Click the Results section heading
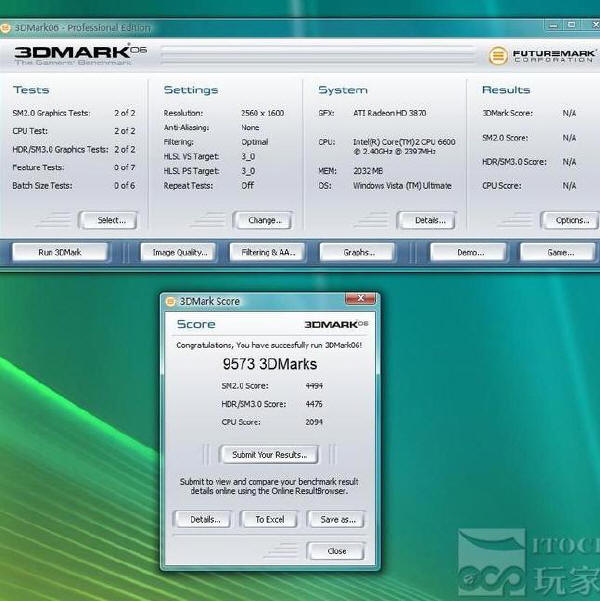Viewport: 600px width, 601px height. (506, 90)
